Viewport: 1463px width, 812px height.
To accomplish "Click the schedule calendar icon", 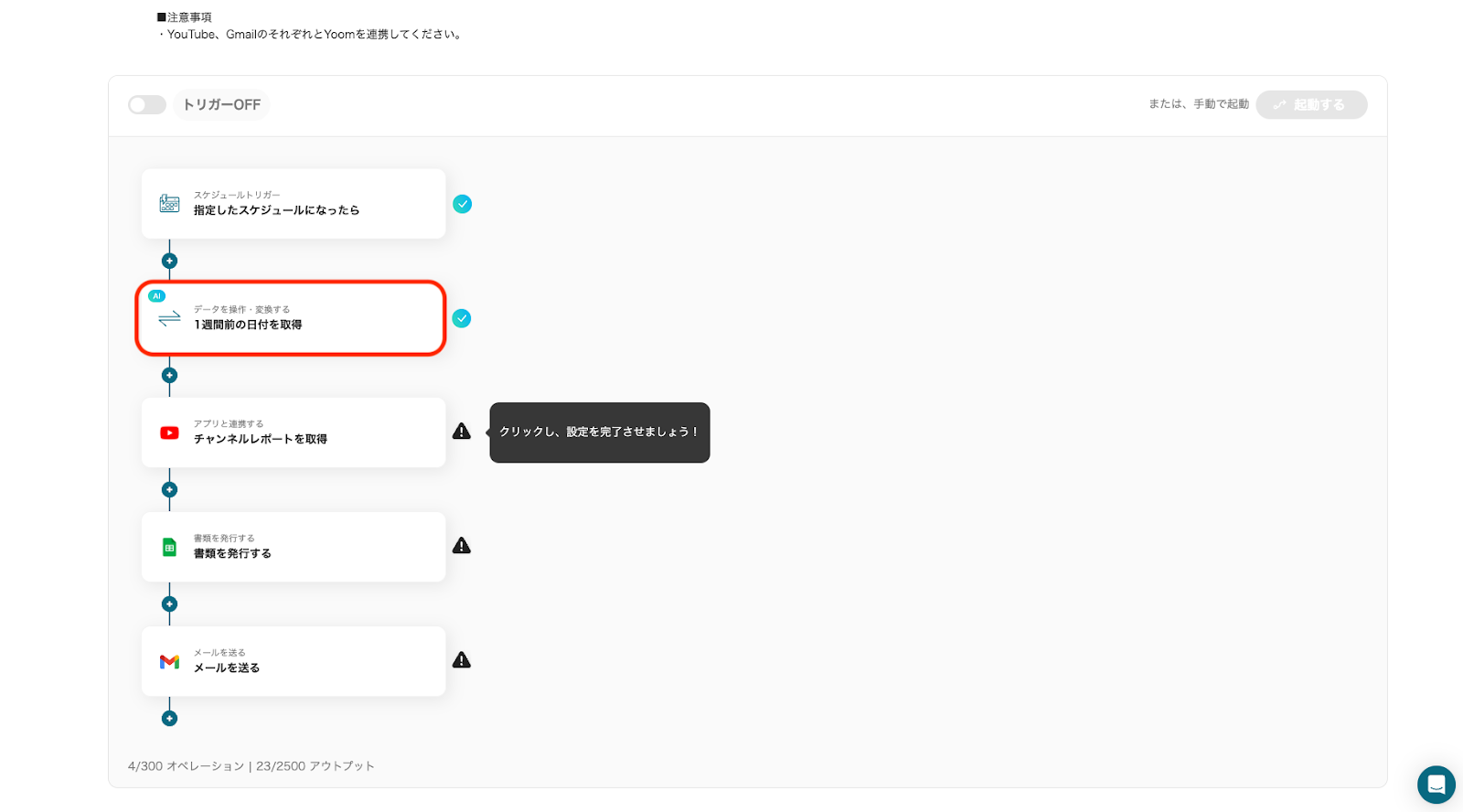I will pyautogui.click(x=170, y=204).
